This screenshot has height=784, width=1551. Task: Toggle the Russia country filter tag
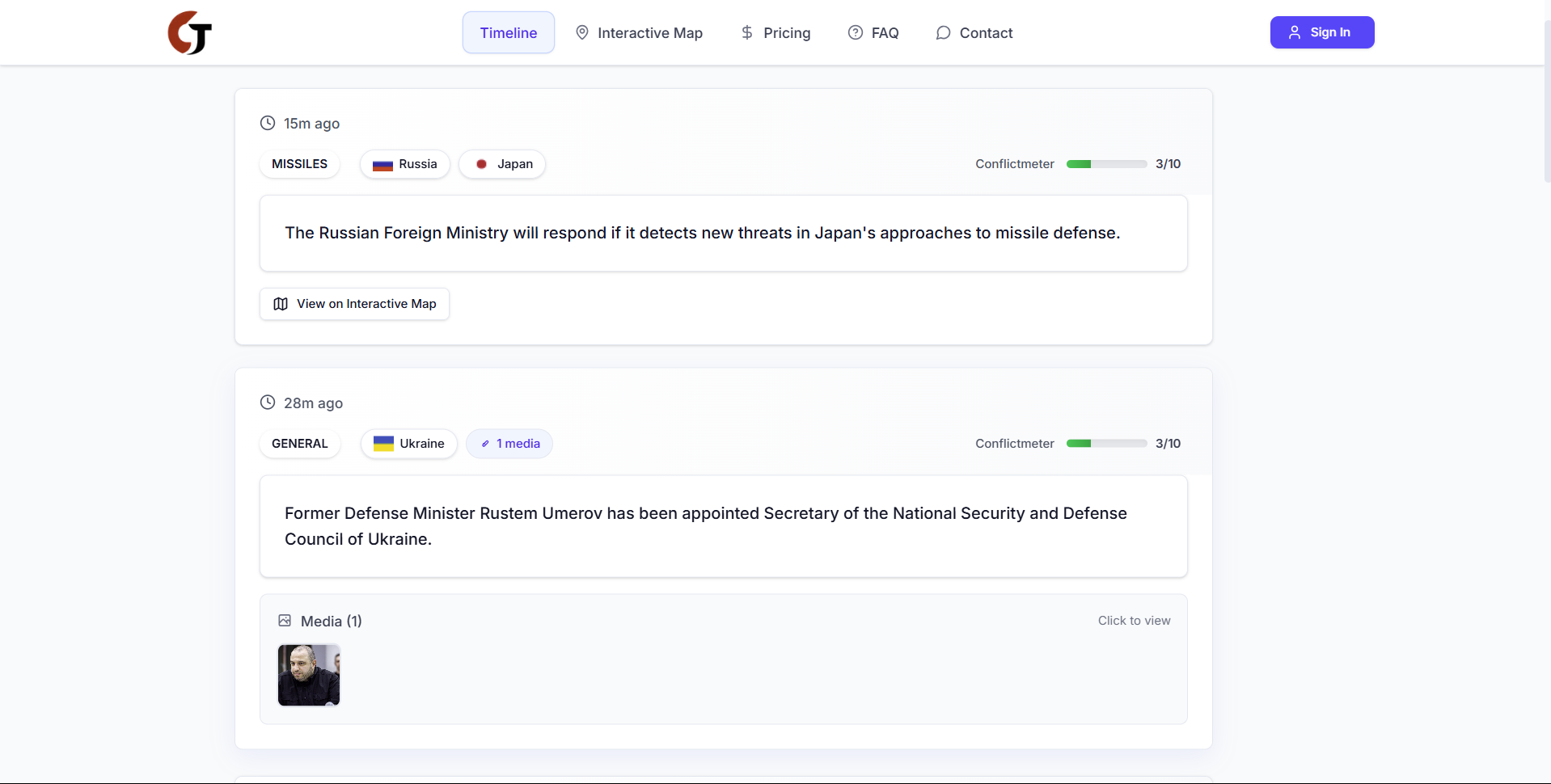point(404,163)
